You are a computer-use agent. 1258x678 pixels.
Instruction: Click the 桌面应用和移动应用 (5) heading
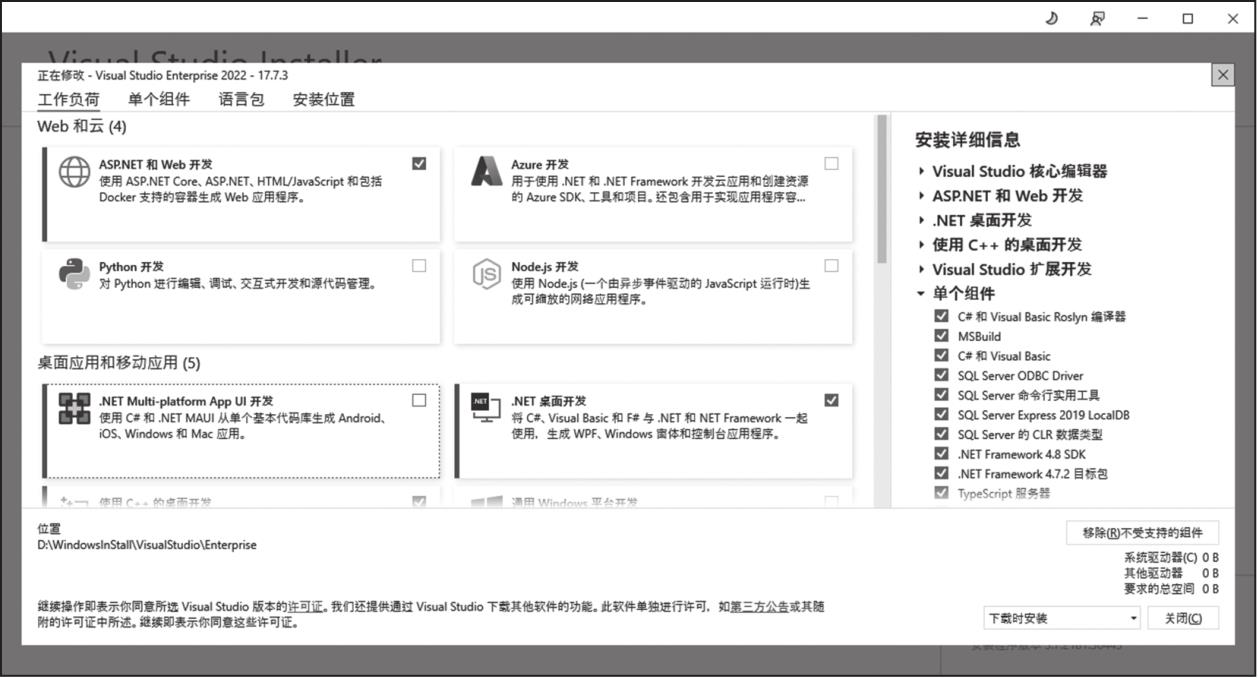pos(119,362)
